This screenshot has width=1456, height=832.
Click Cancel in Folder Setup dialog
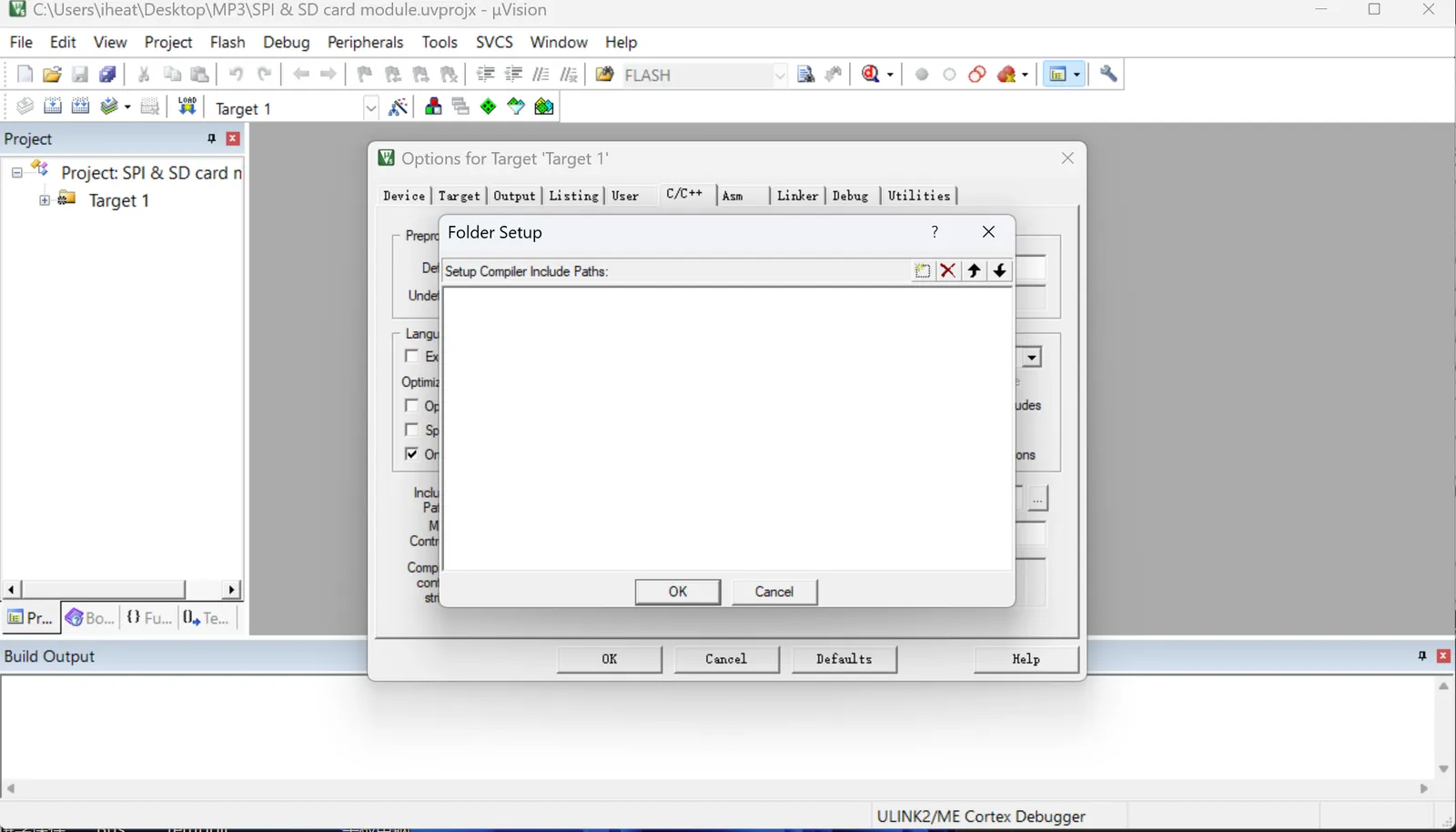(774, 592)
